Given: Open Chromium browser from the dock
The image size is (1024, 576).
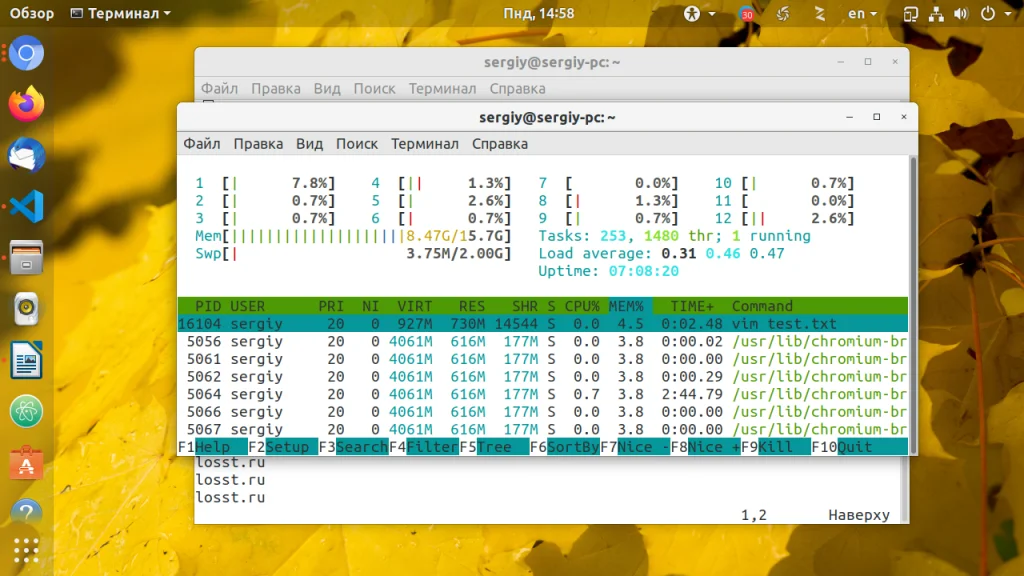Looking at the screenshot, I should [x=27, y=53].
